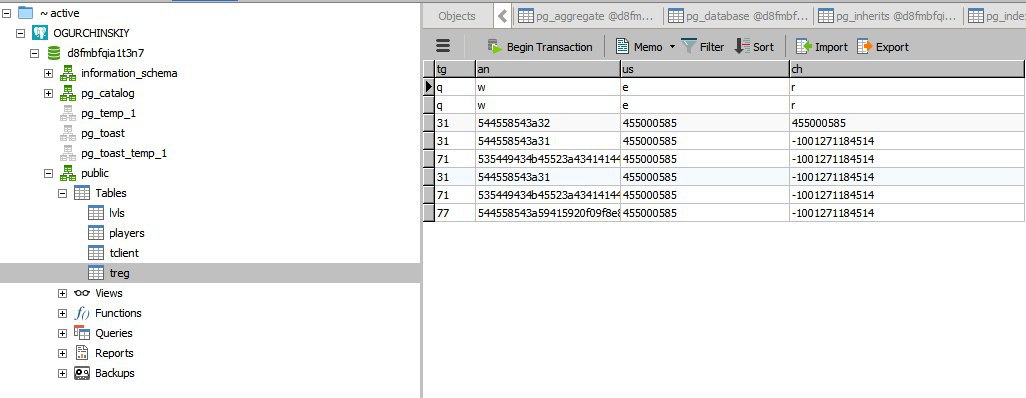Click the Memo document icon

[x=622, y=46]
